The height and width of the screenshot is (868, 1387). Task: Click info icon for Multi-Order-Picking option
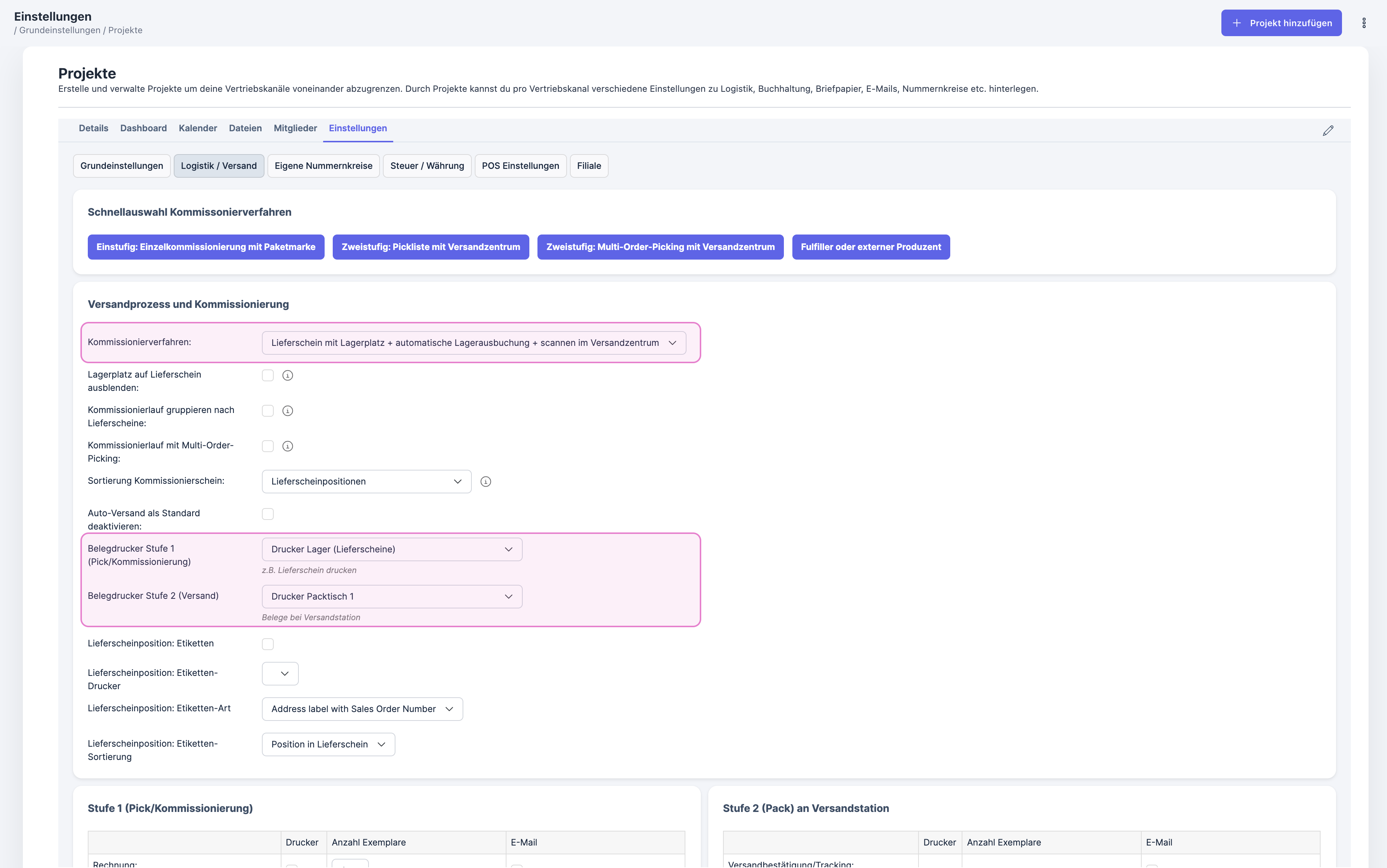(x=288, y=446)
